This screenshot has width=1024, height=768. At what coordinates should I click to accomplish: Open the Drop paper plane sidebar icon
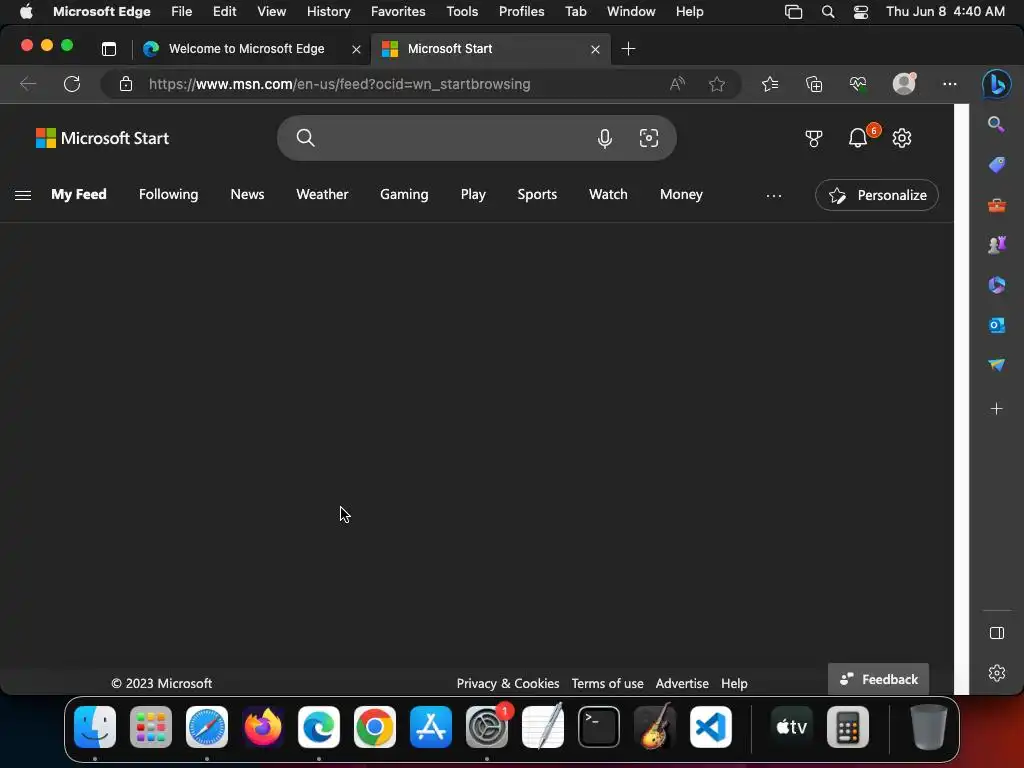(997, 364)
